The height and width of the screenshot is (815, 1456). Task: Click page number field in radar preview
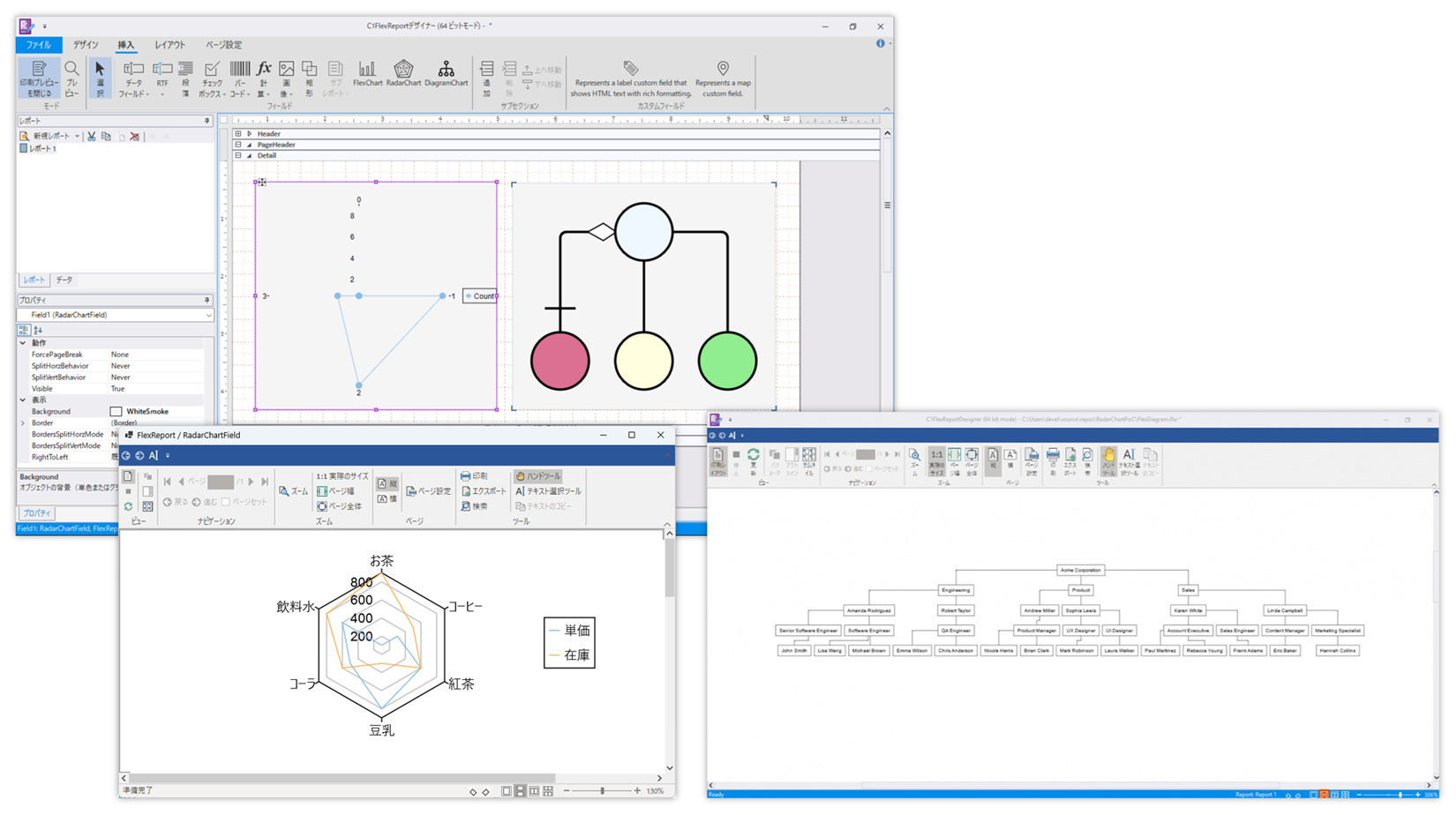[221, 482]
